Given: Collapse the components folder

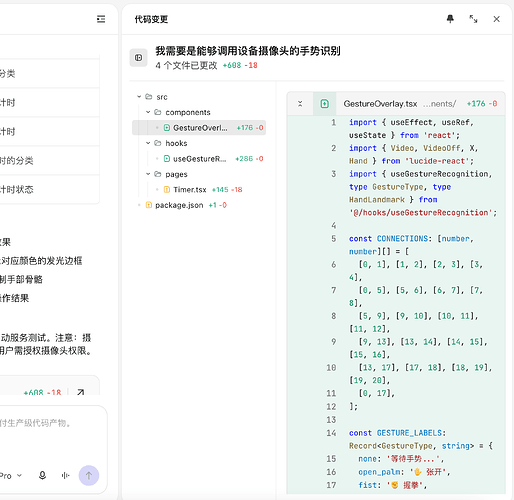Looking at the screenshot, I should [148, 112].
